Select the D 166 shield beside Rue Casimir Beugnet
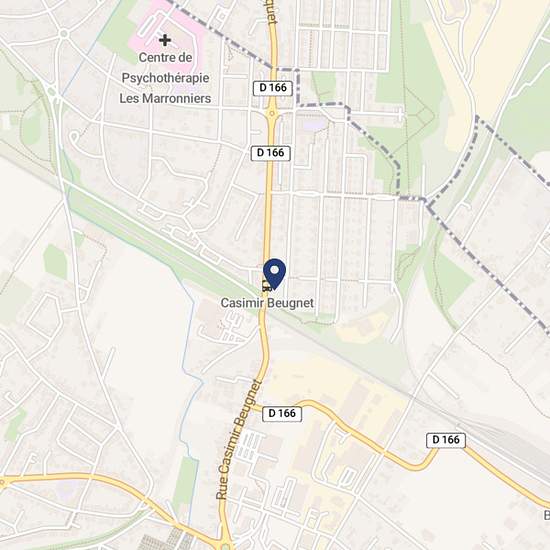Screen dimensions: 550x550 point(282,413)
